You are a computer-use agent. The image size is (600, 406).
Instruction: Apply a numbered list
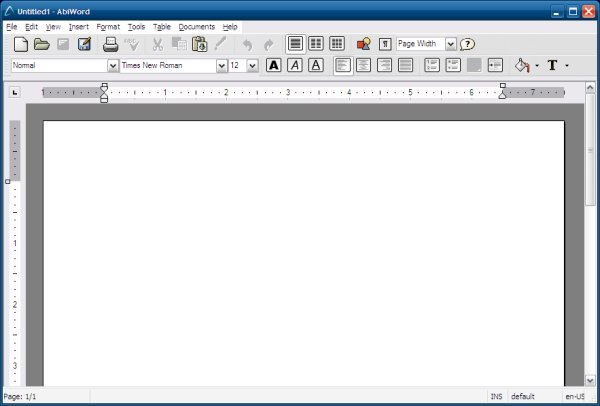tap(432, 65)
